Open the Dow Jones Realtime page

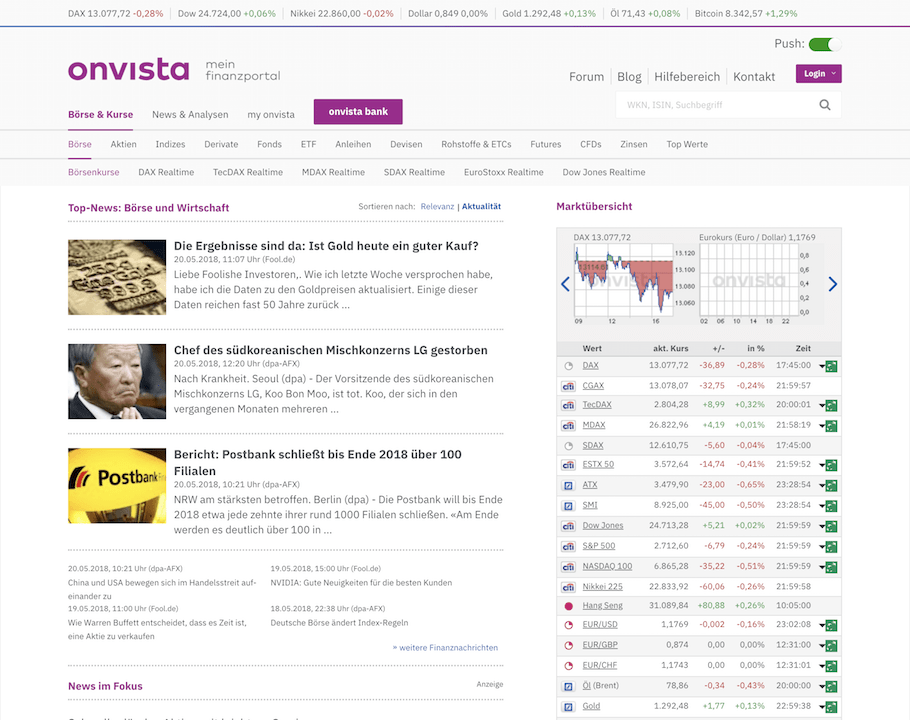tap(604, 172)
